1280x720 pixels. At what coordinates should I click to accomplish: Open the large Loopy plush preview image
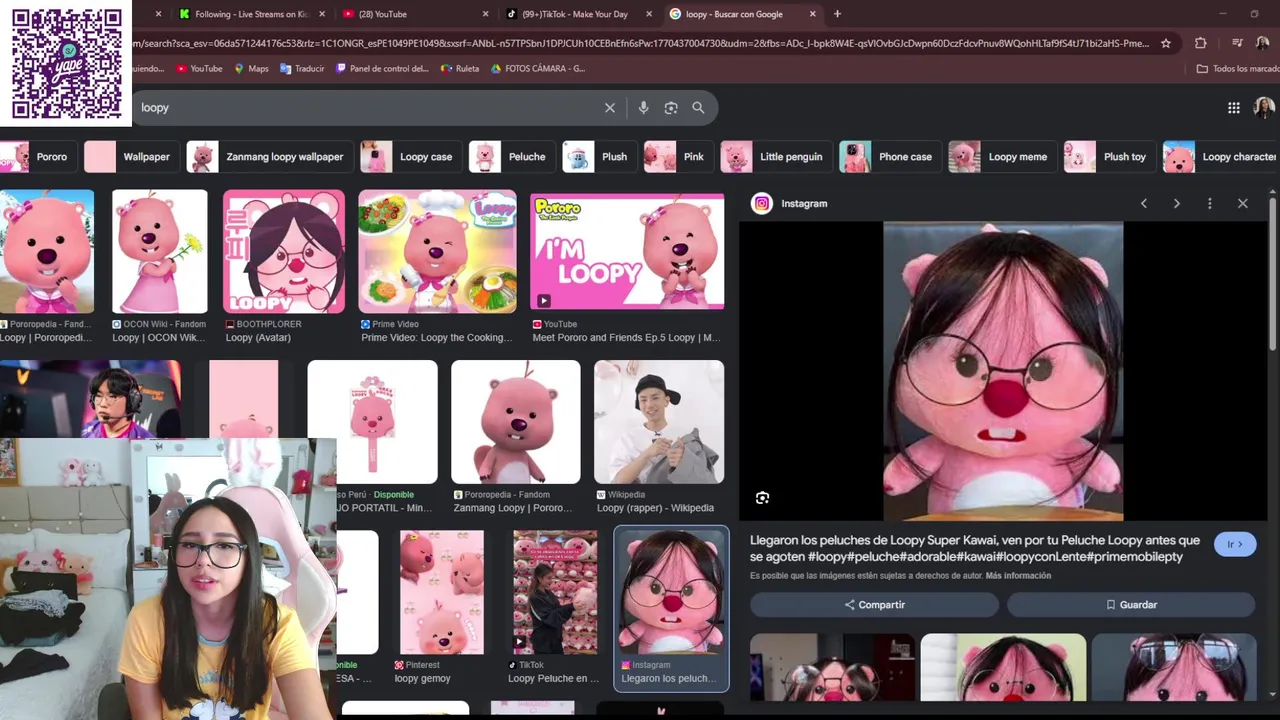click(x=1003, y=371)
